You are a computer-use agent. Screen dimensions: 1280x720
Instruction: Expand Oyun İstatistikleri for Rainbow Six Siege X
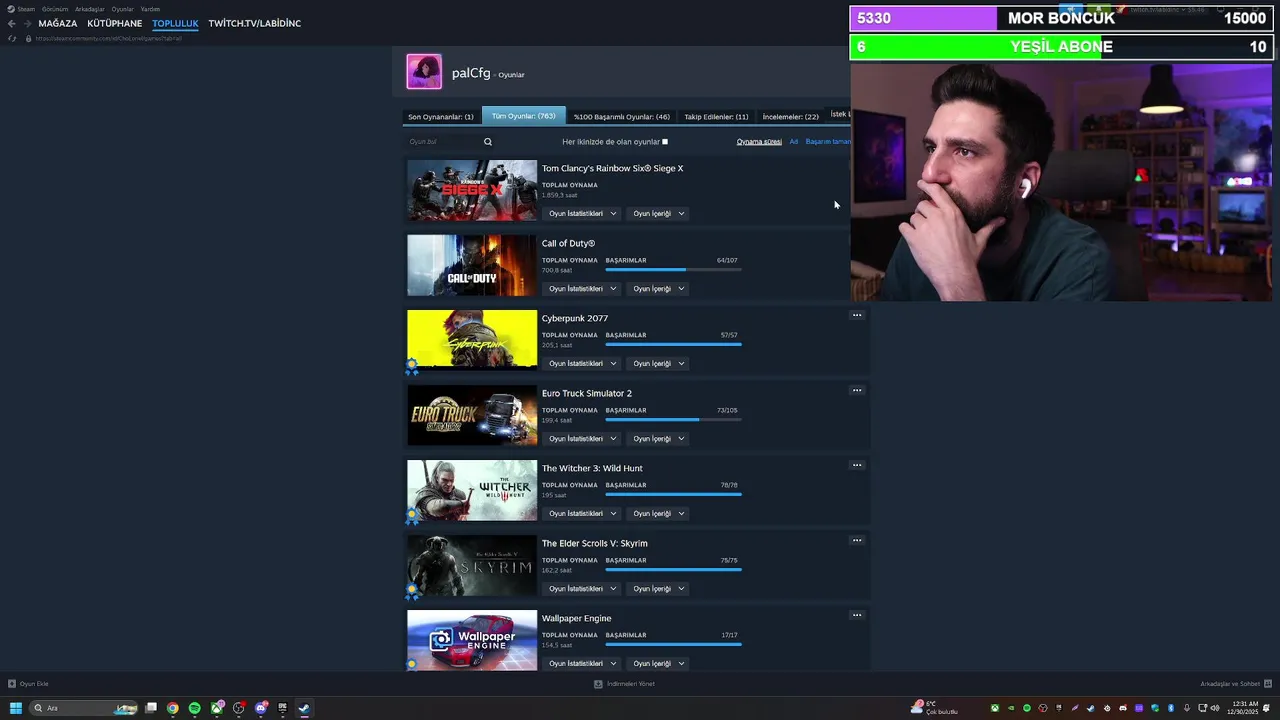(582, 213)
